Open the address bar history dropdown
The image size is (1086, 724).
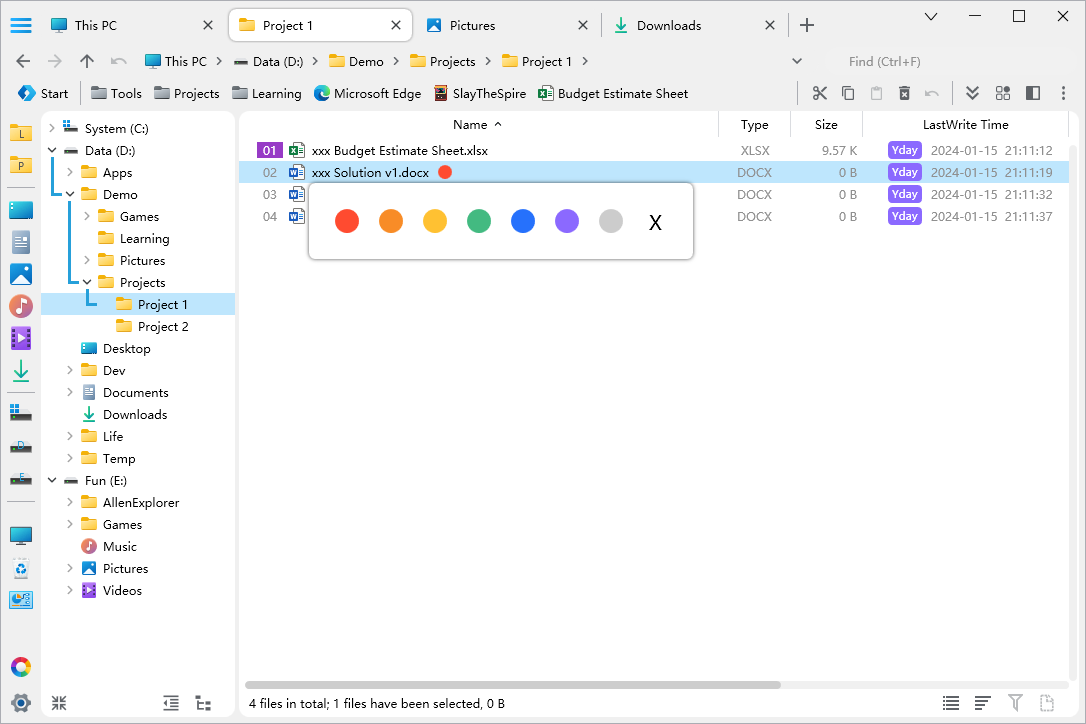[797, 61]
